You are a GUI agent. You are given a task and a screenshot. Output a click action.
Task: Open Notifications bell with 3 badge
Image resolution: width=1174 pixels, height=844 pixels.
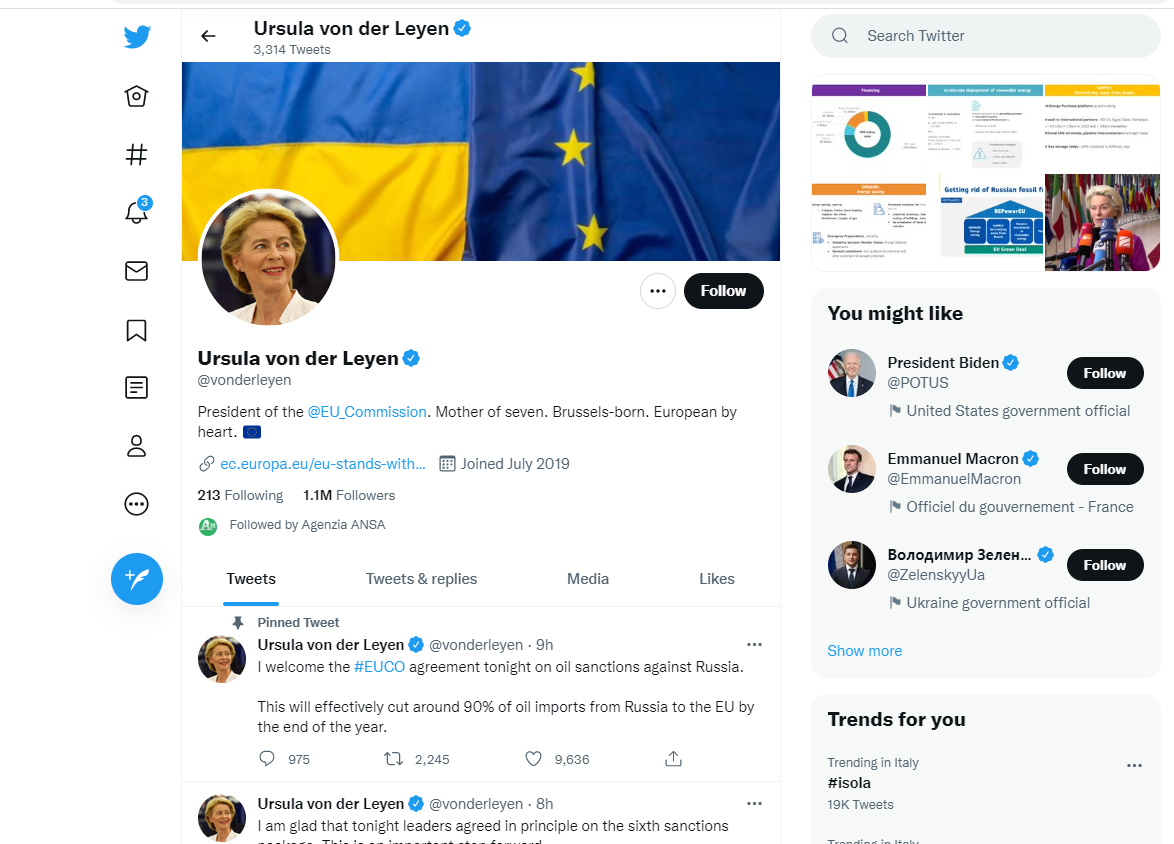pos(136,211)
